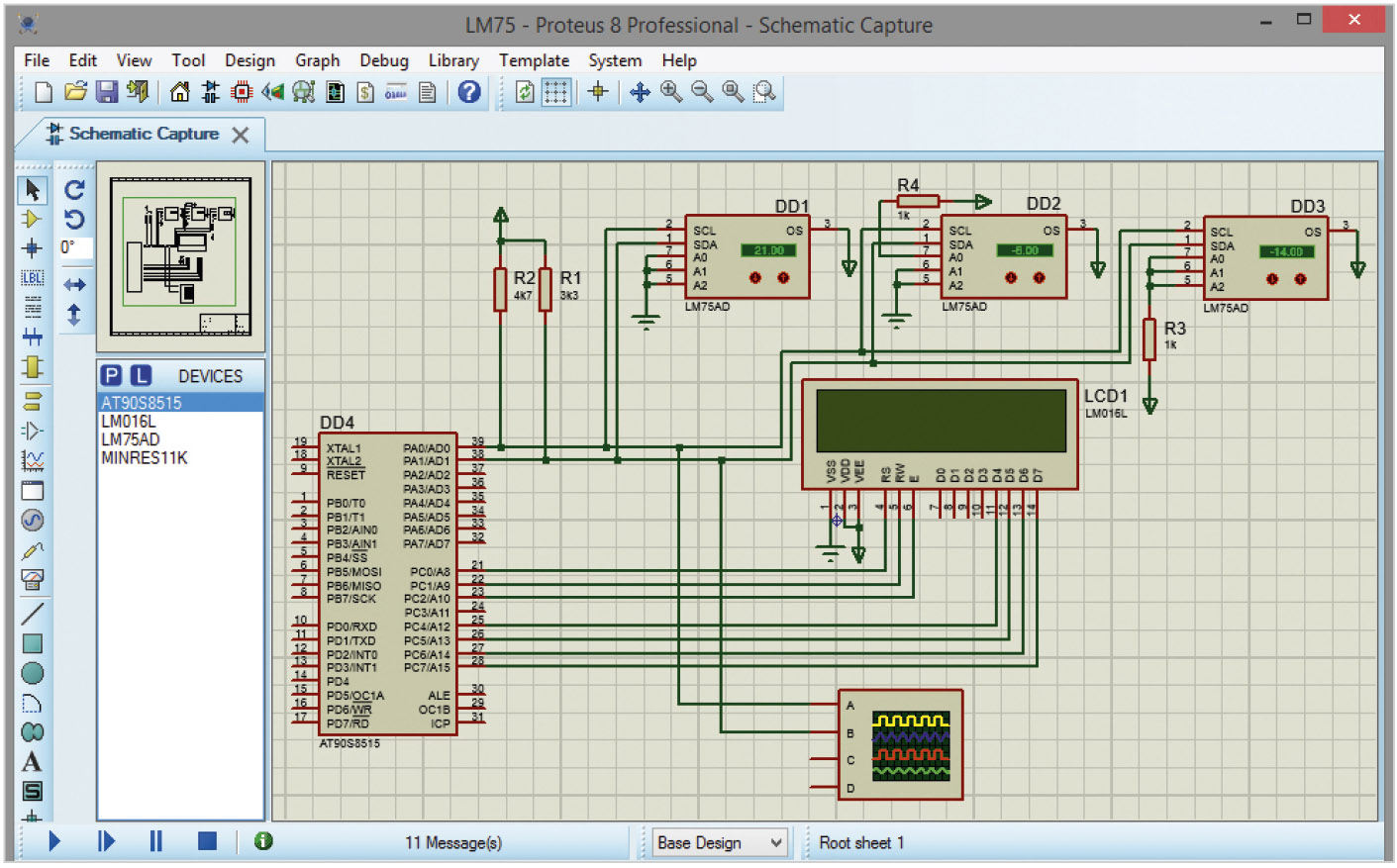This screenshot has width=1397, height=868.
Task: Click the rotation angle input field
Action: tap(75, 247)
